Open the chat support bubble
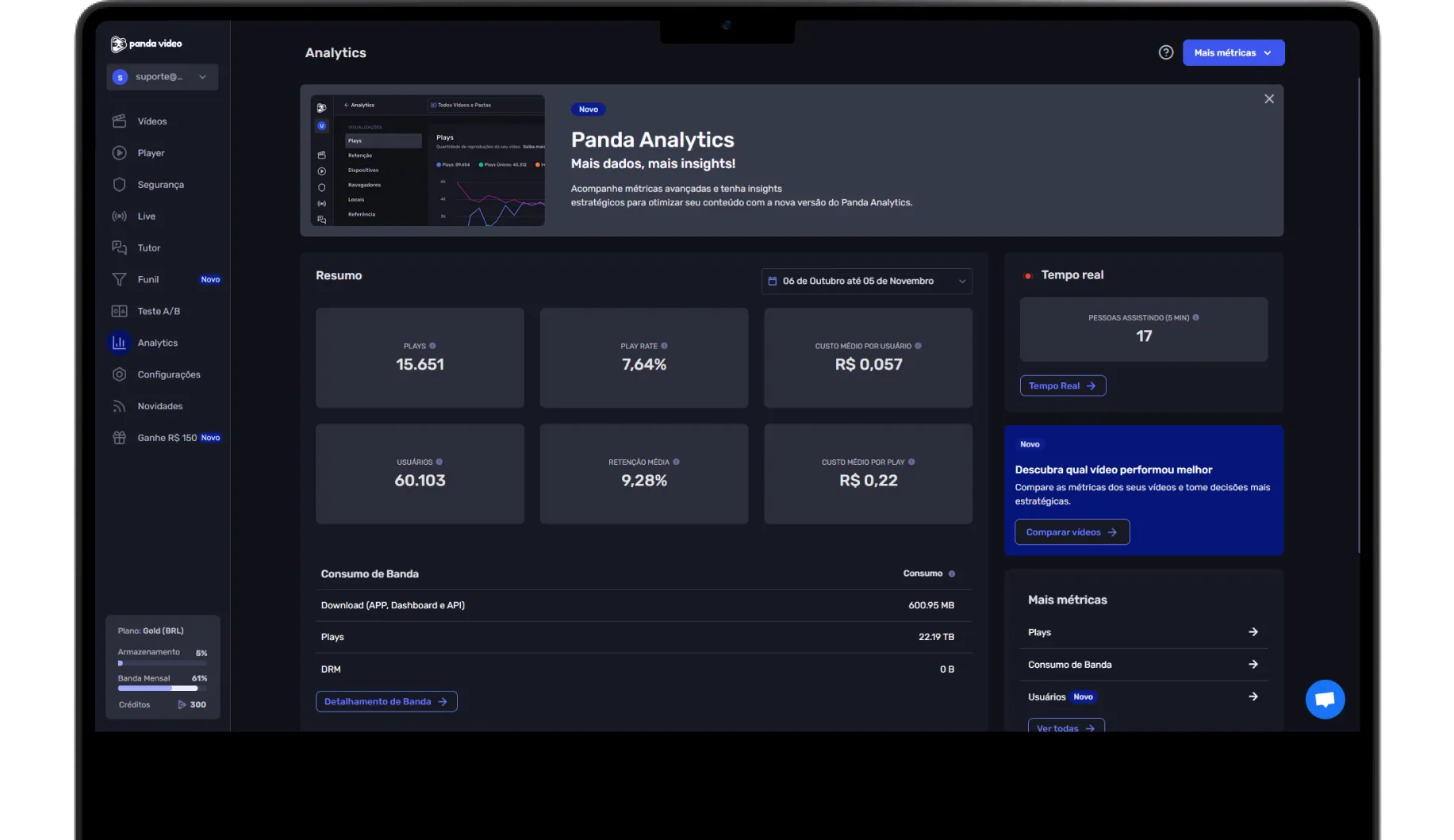 1325,700
